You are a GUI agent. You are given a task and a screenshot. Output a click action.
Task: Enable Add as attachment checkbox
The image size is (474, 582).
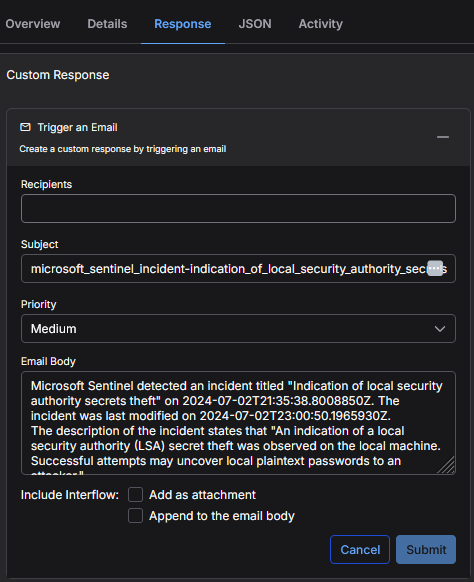coord(135,495)
